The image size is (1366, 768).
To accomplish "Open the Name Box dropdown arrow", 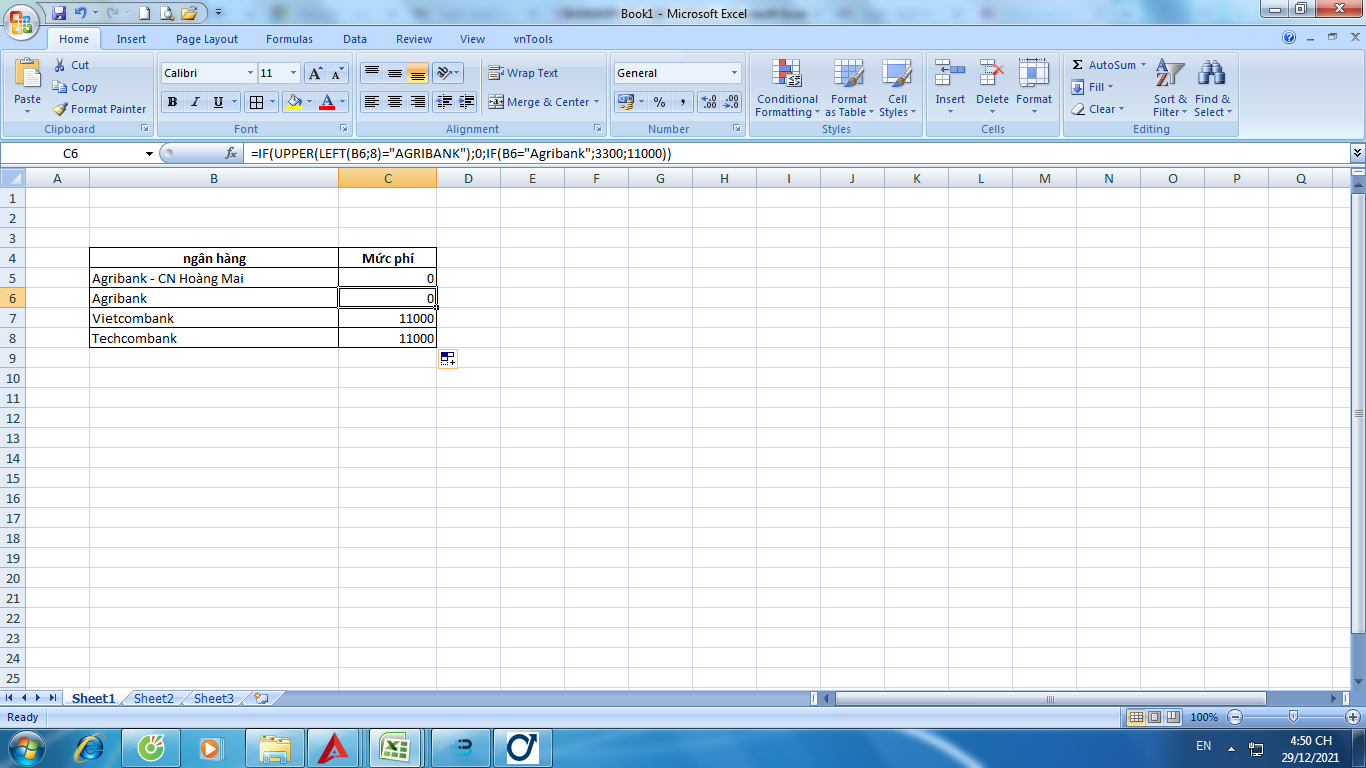I will coord(149,153).
